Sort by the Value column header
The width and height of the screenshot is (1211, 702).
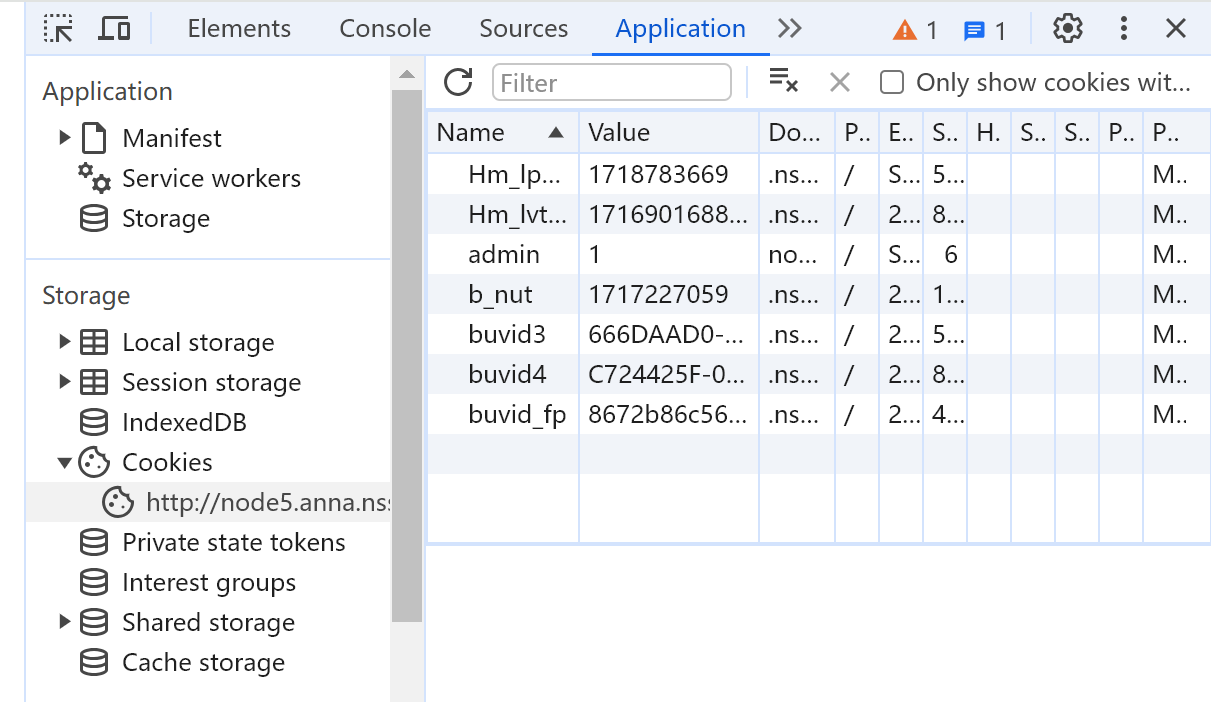point(669,132)
